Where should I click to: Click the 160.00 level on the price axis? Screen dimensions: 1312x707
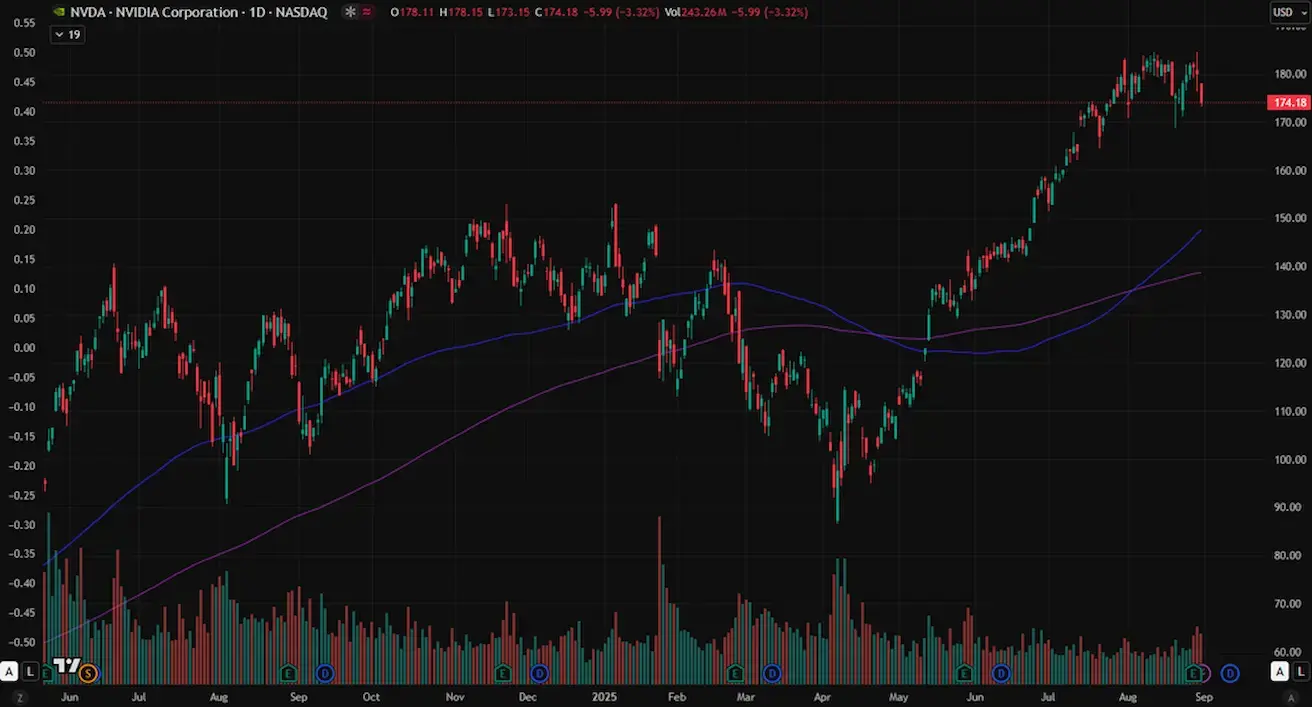click(1290, 170)
